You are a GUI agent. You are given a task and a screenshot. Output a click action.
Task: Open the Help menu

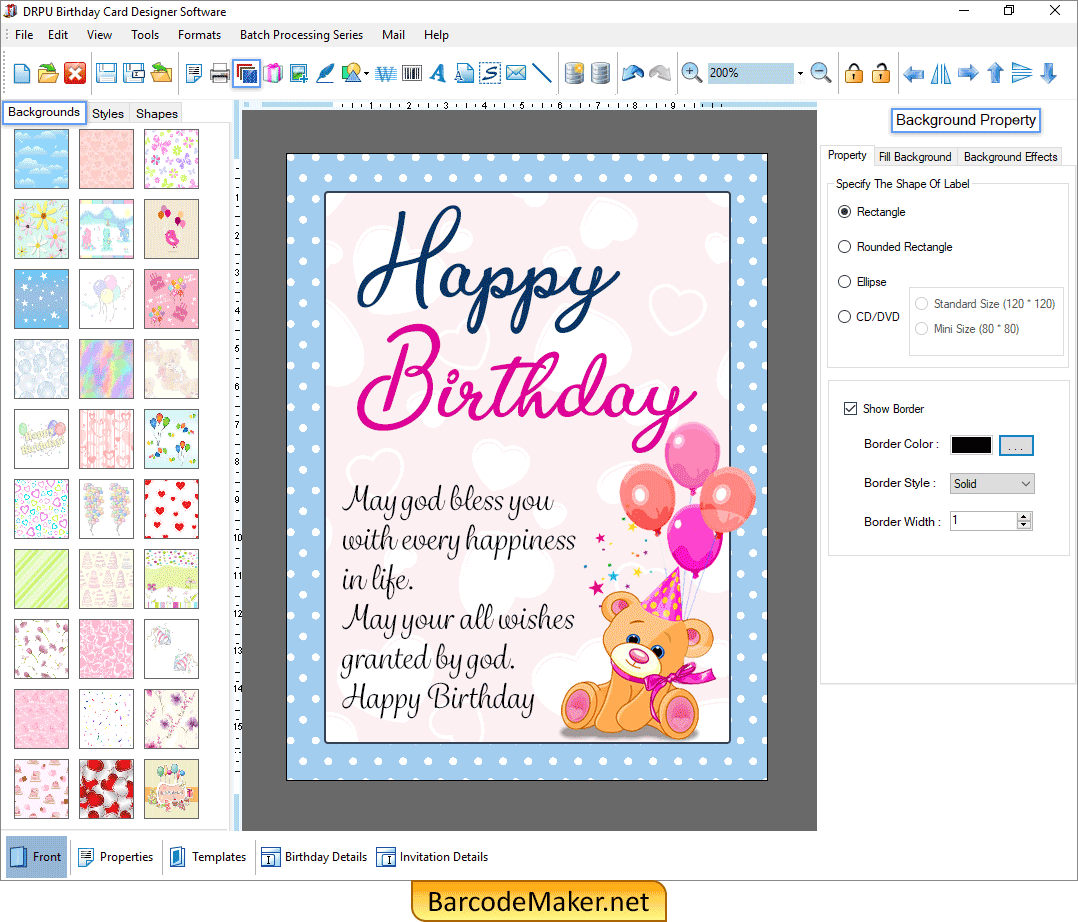(x=436, y=35)
